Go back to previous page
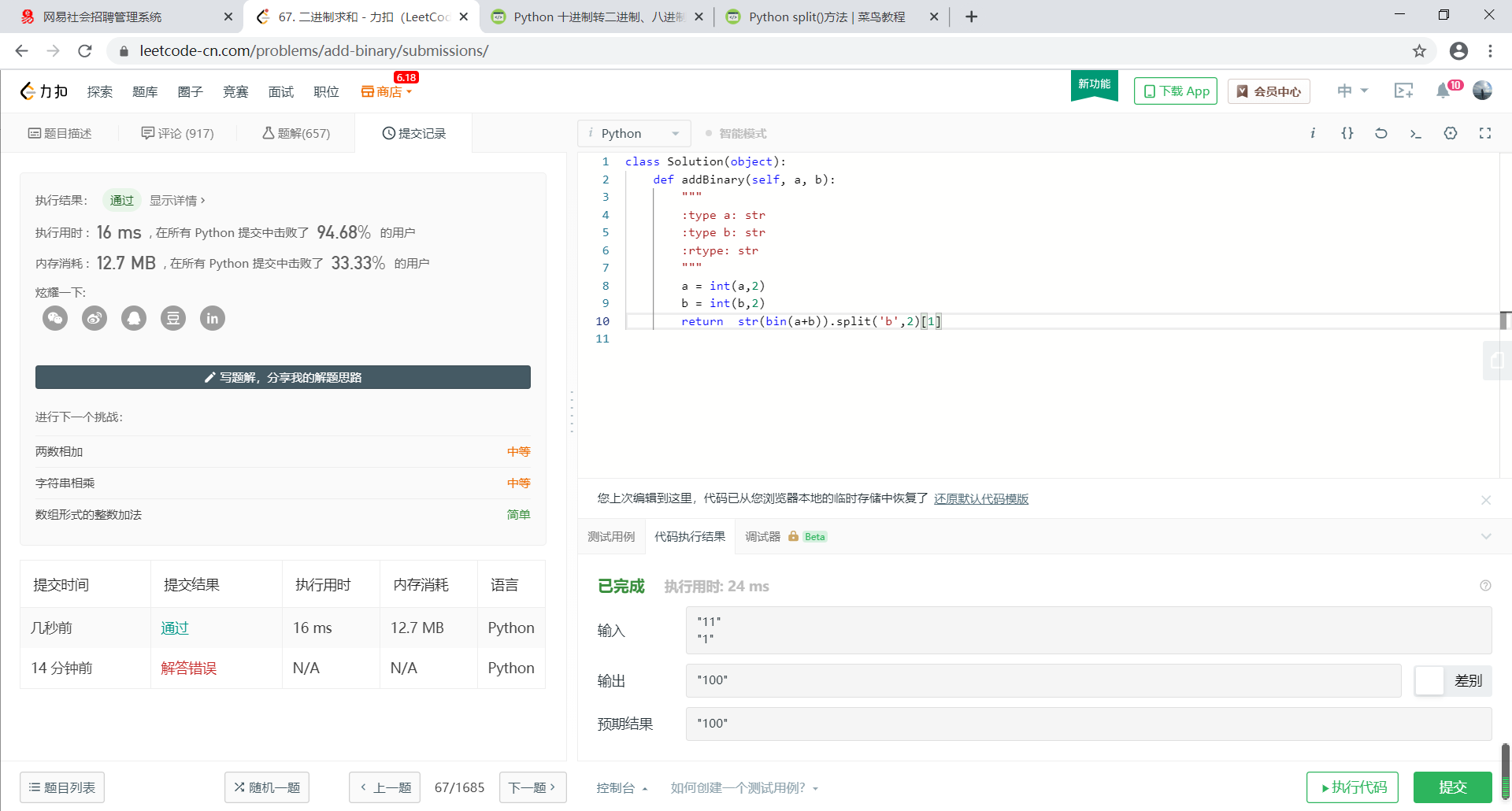The width and height of the screenshot is (1512, 811). tap(22, 51)
